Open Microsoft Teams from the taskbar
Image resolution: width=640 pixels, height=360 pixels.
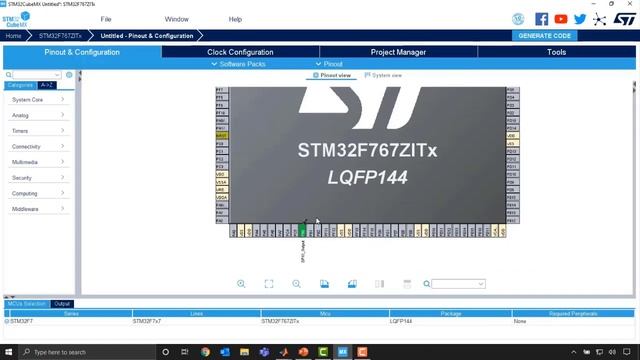click(x=264, y=352)
